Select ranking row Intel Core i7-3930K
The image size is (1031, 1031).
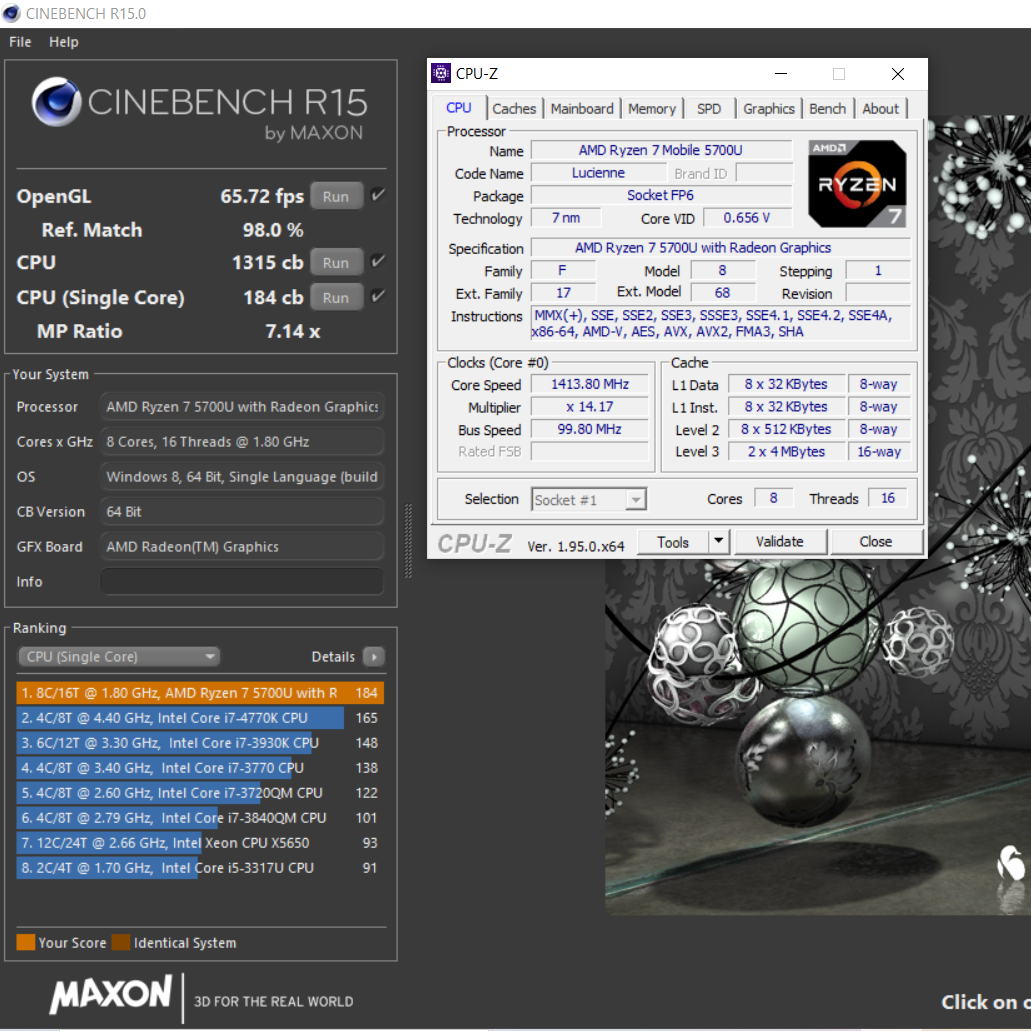point(200,742)
